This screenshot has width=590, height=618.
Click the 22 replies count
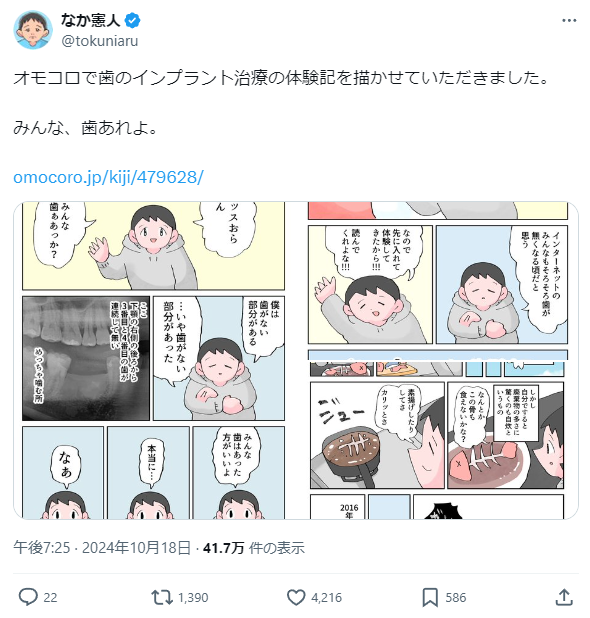pos(50,598)
